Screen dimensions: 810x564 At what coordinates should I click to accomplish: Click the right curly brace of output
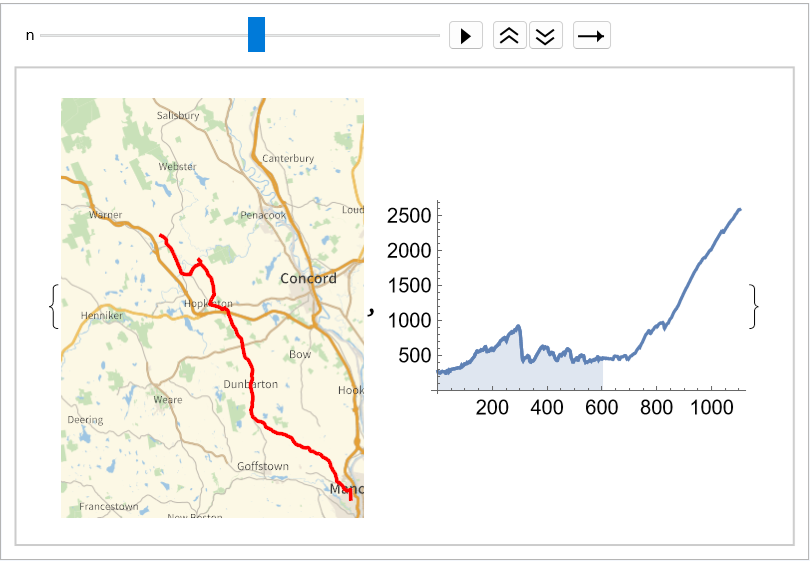pyautogui.click(x=754, y=306)
